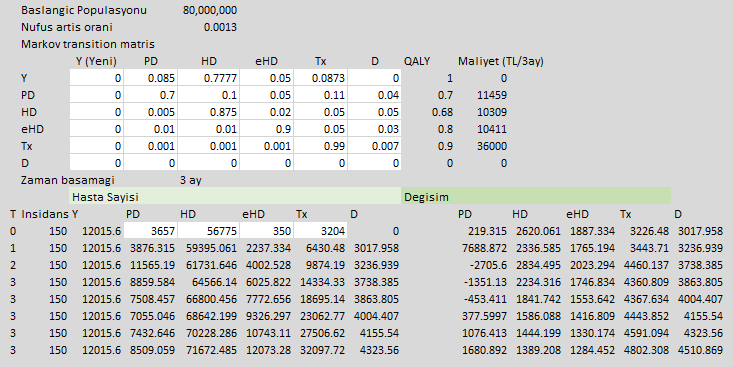Select negative Degisim value -1351.13

point(486,282)
